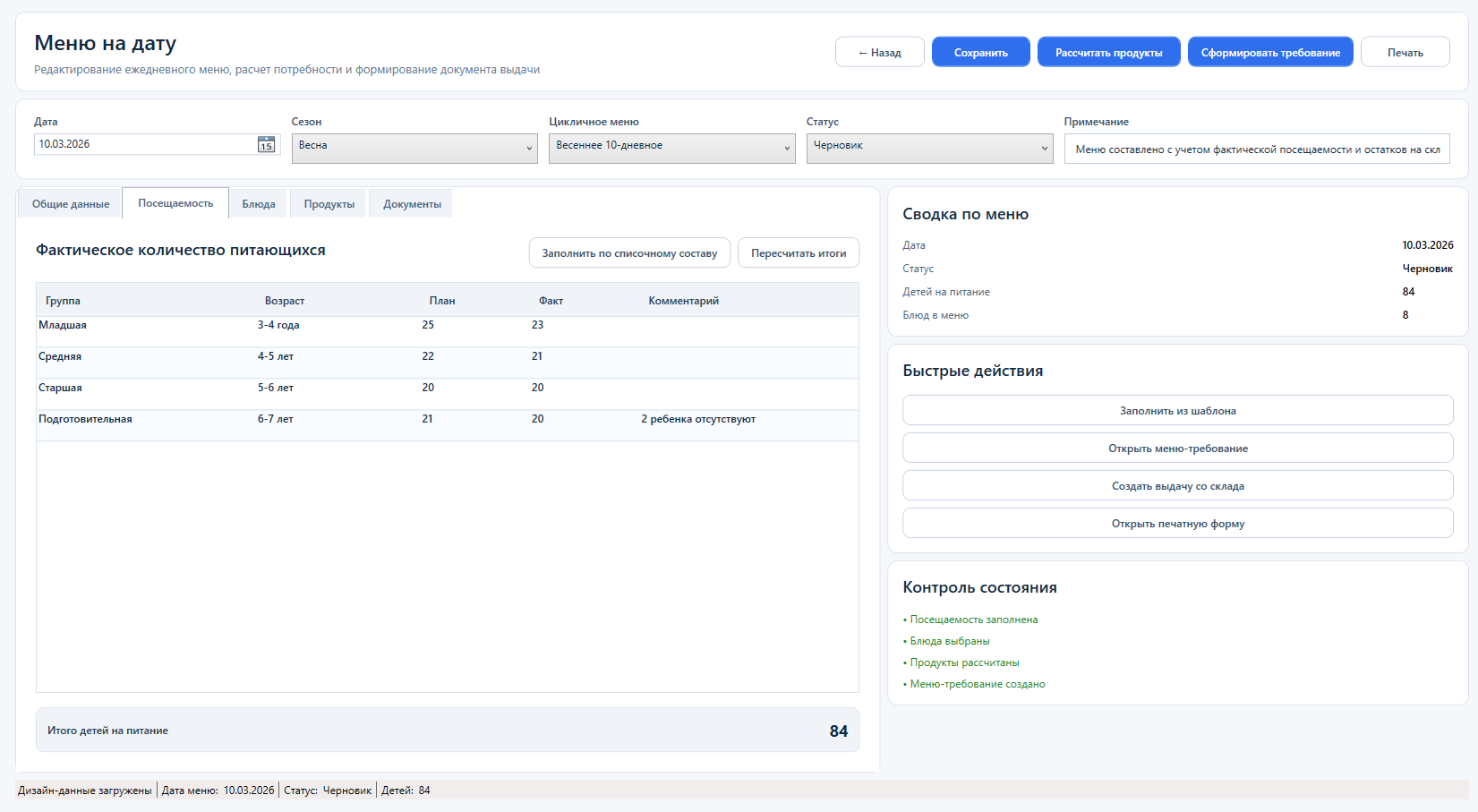Open the Цикличное меню dropdown
This screenshot has width=1478, height=812.
671,149
